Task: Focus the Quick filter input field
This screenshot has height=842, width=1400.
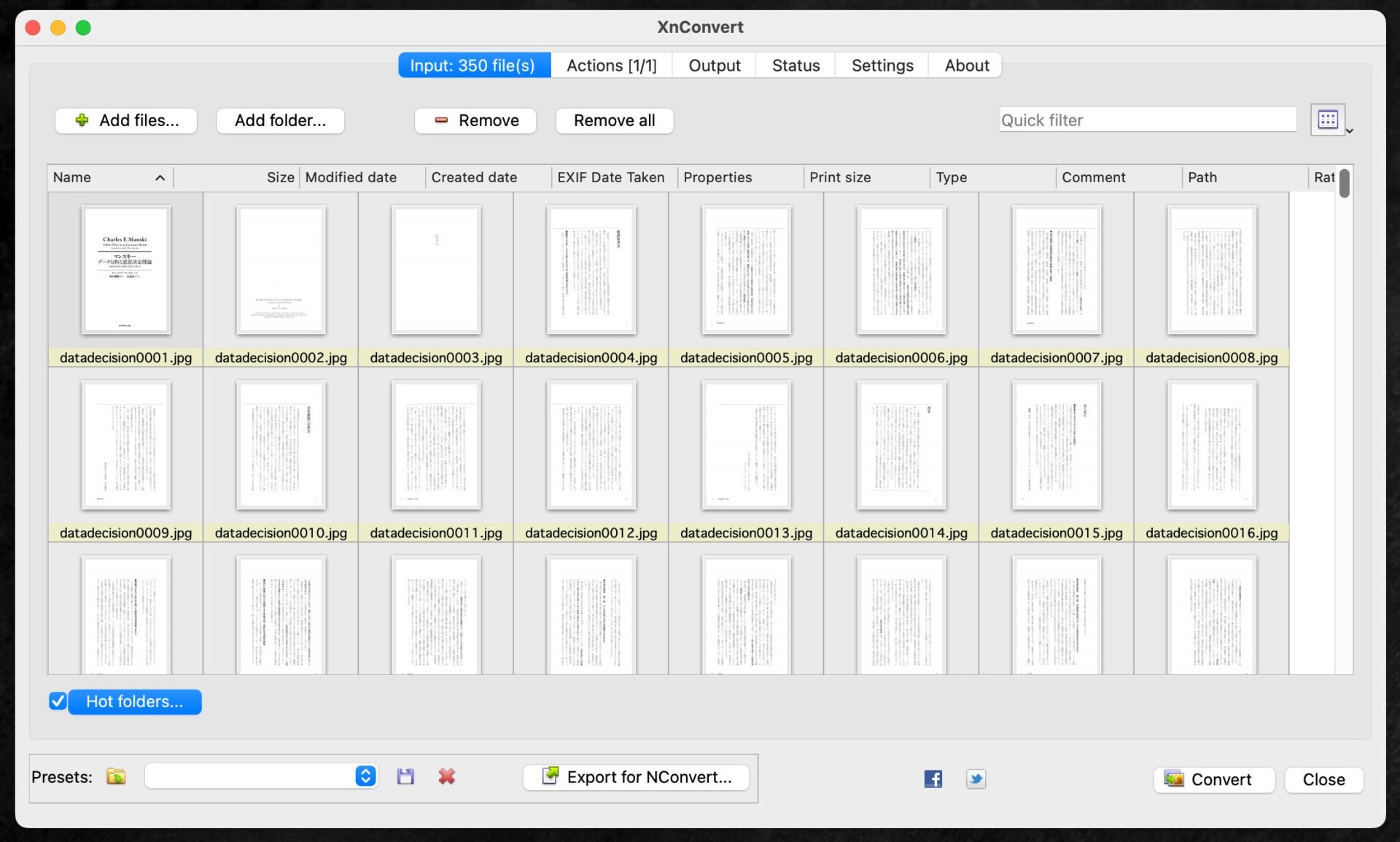Action: (1147, 120)
